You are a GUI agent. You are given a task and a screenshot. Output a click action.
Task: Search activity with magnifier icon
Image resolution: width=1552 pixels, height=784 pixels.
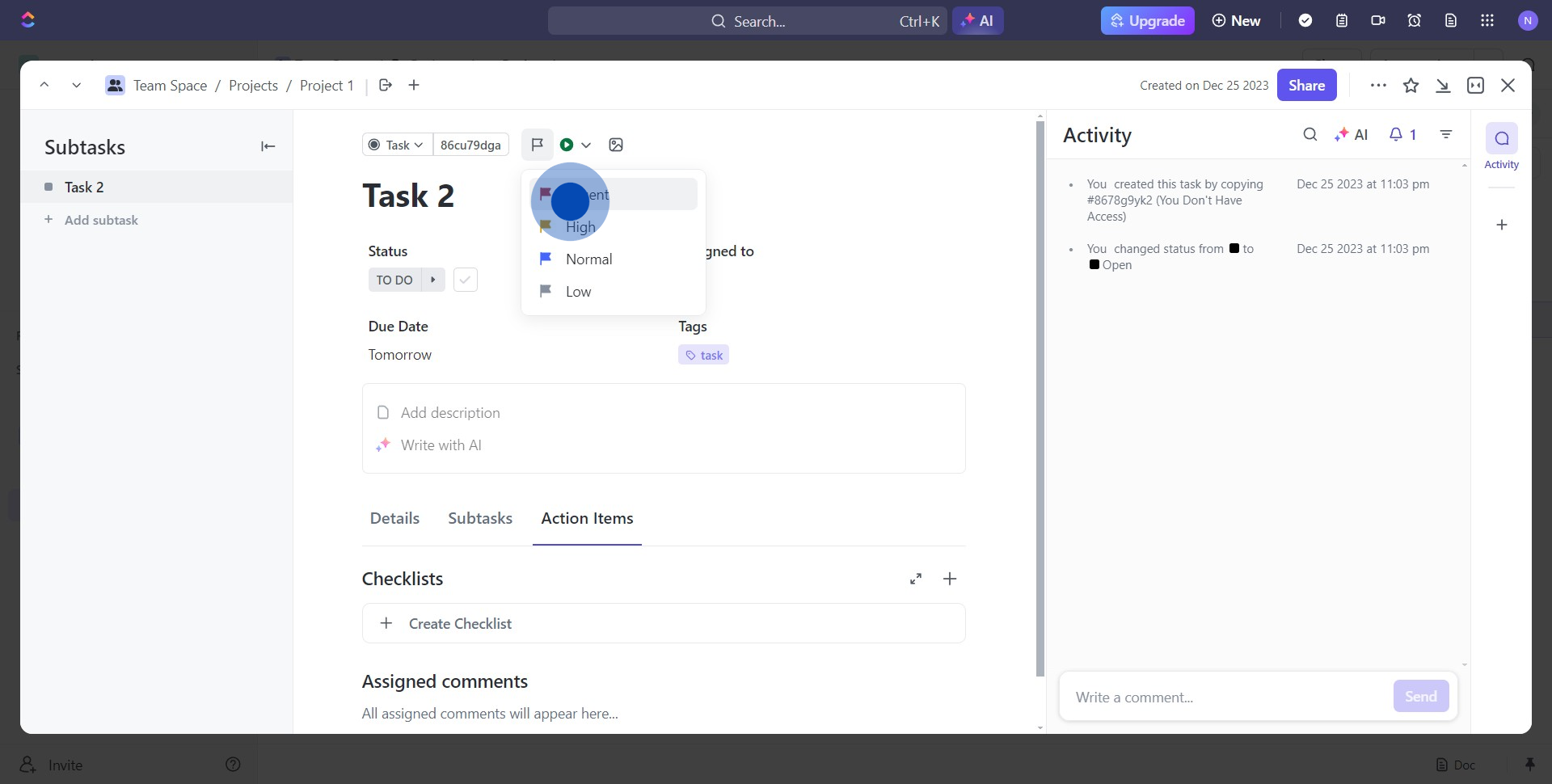(x=1309, y=134)
